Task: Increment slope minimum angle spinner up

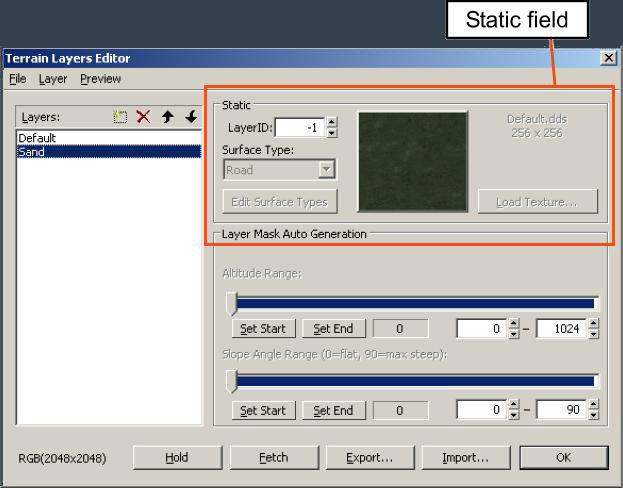Action: point(514,405)
